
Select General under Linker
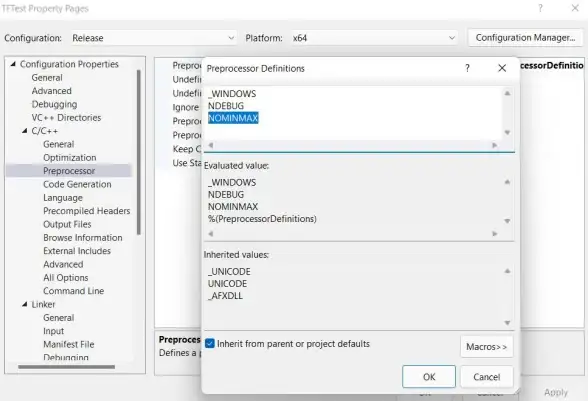58,318
